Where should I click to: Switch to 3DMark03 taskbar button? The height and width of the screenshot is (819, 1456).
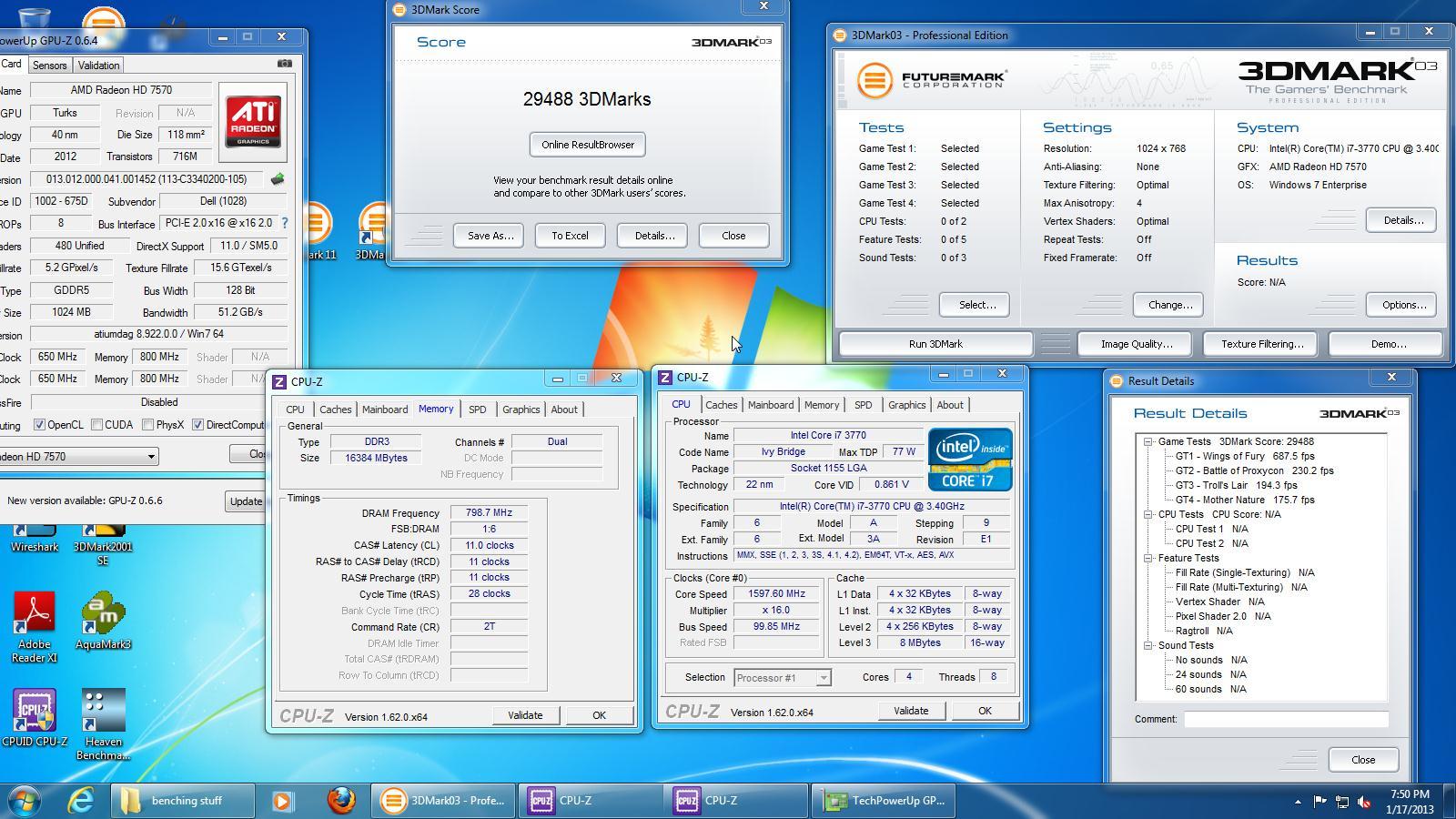[444, 801]
